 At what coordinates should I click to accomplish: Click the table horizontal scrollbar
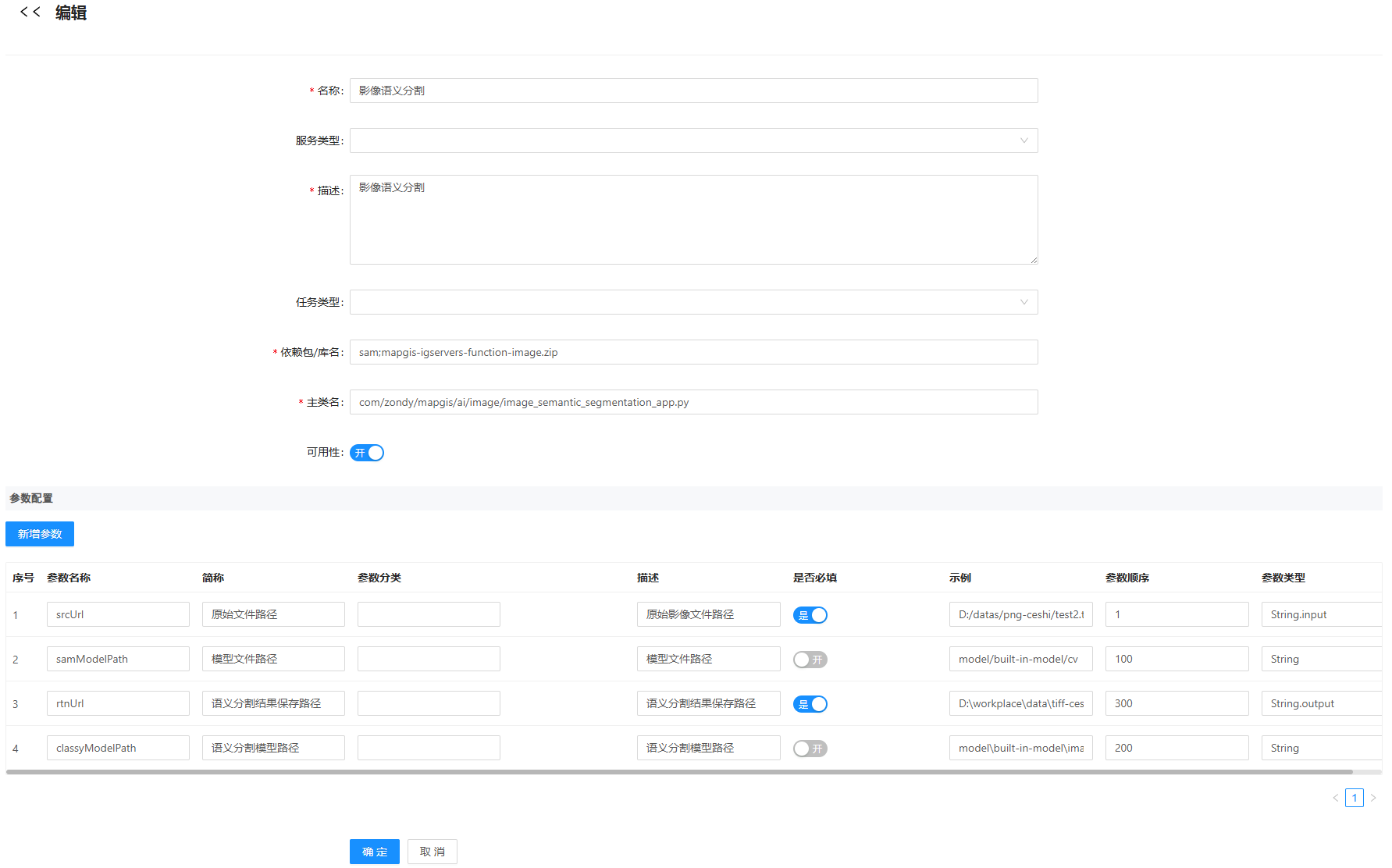coord(679,772)
